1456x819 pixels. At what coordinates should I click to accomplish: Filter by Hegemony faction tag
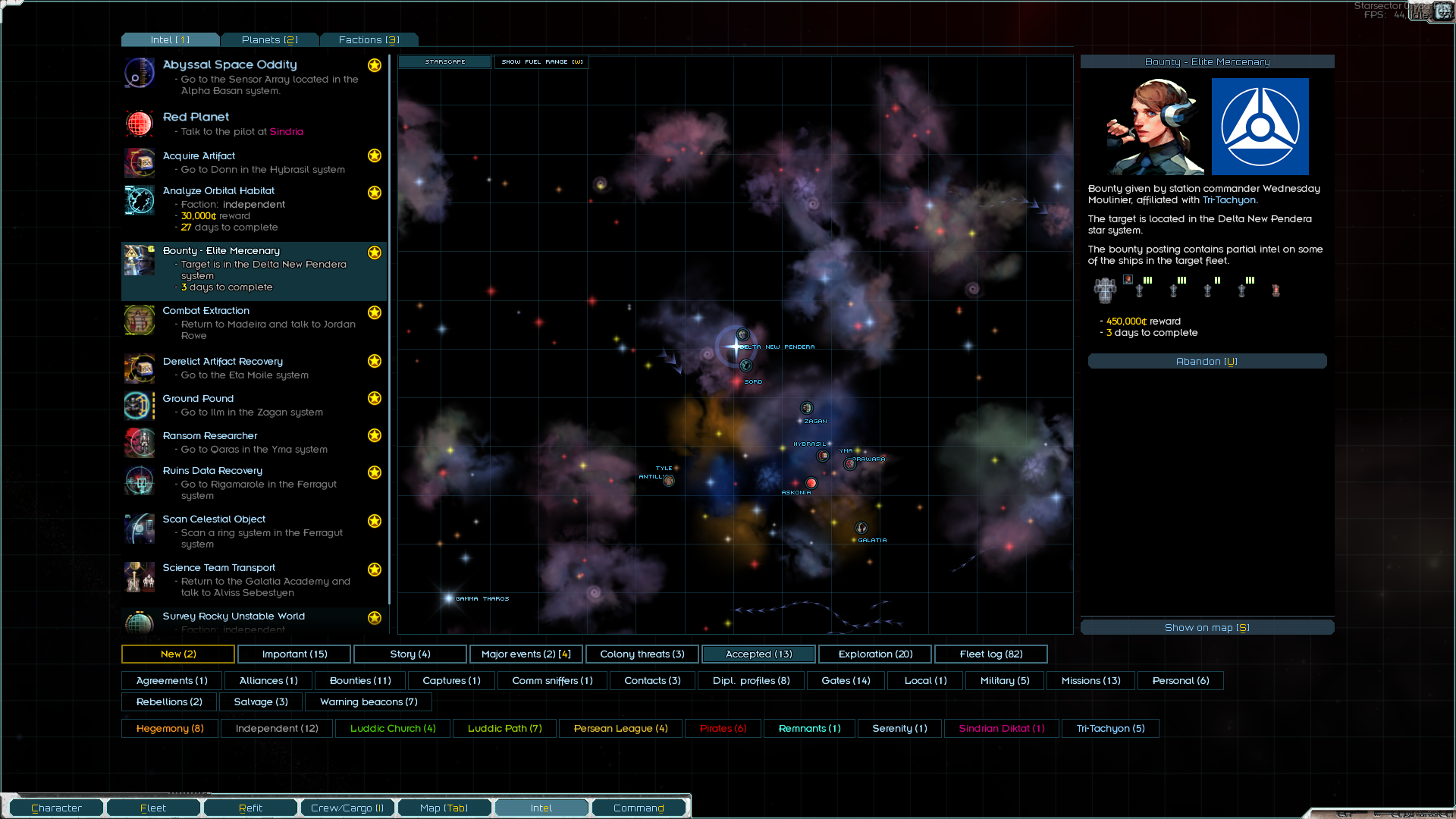(x=170, y=729)
